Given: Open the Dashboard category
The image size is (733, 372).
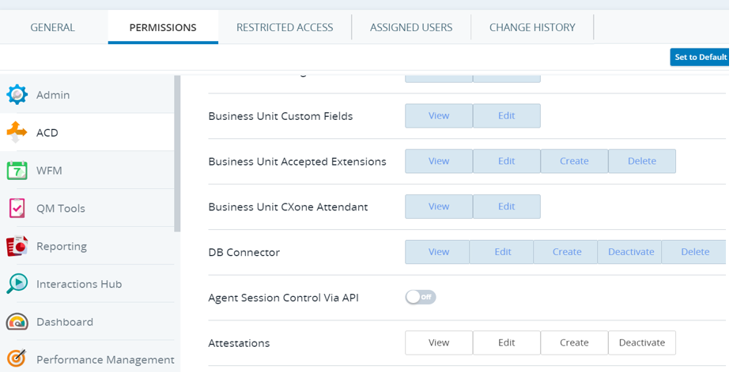Looking at the screenshot, I should click(87, 322).
